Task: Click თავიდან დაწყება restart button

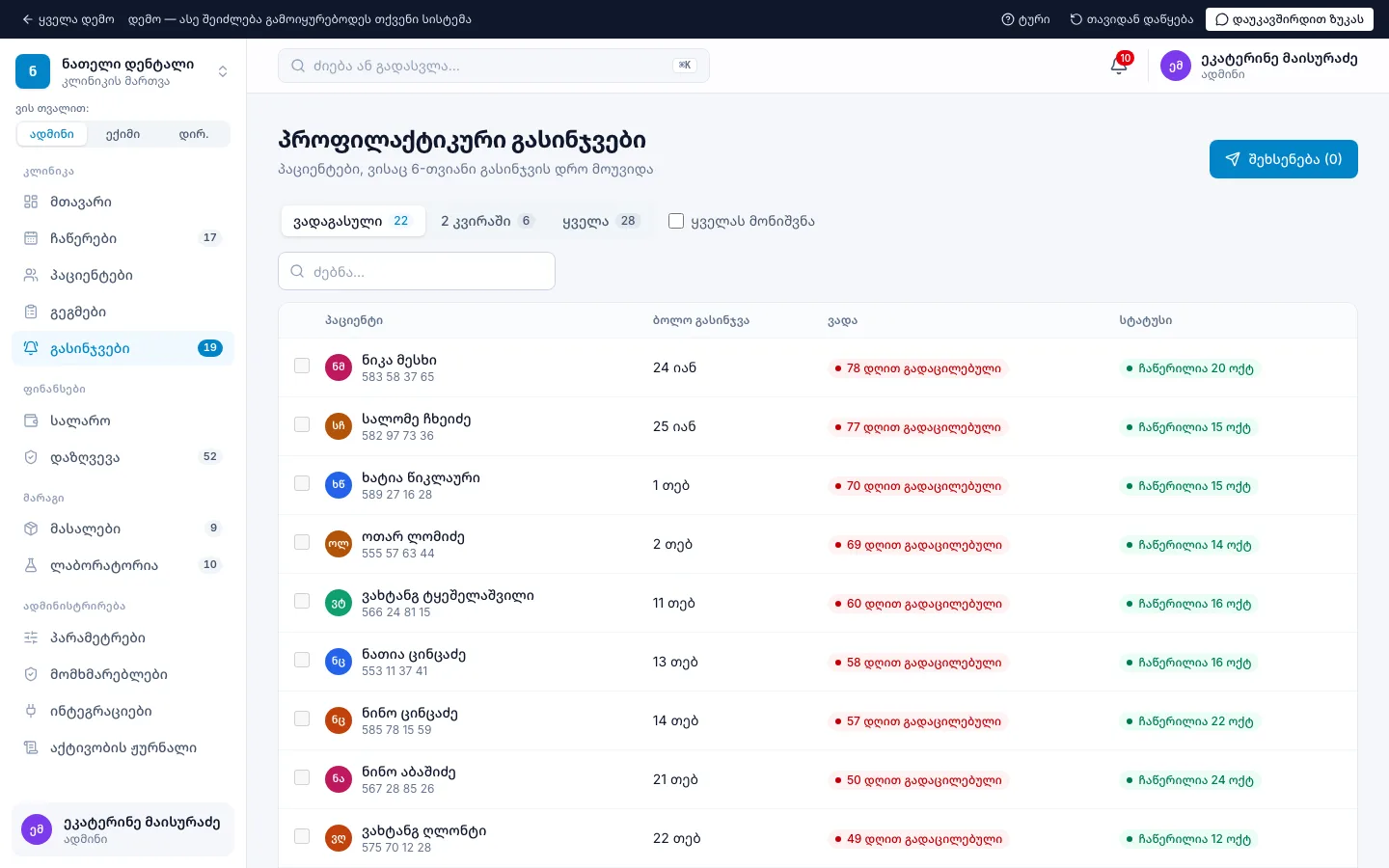Action: (1131, 19)
